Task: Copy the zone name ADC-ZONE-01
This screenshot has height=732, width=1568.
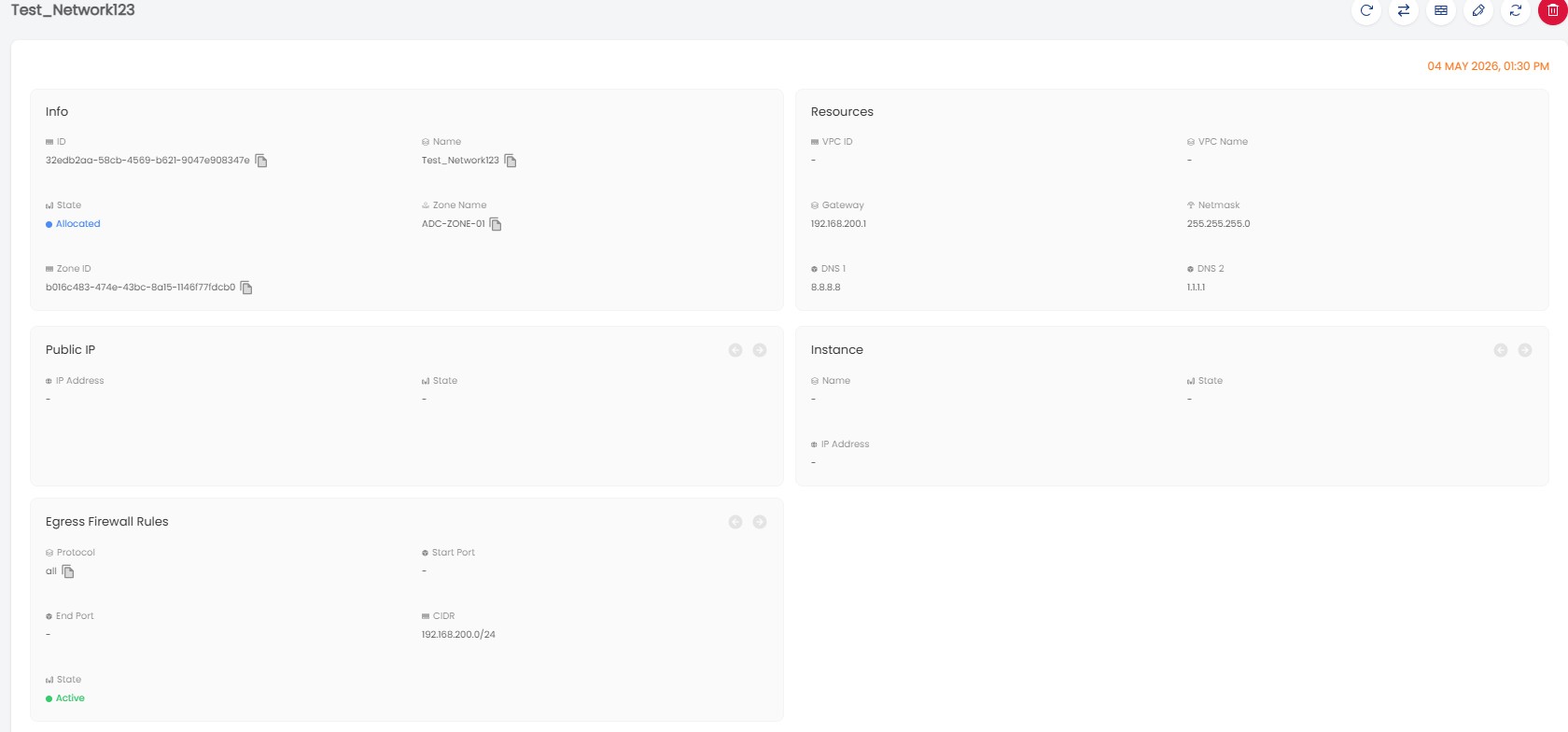Action: (496, 224)
